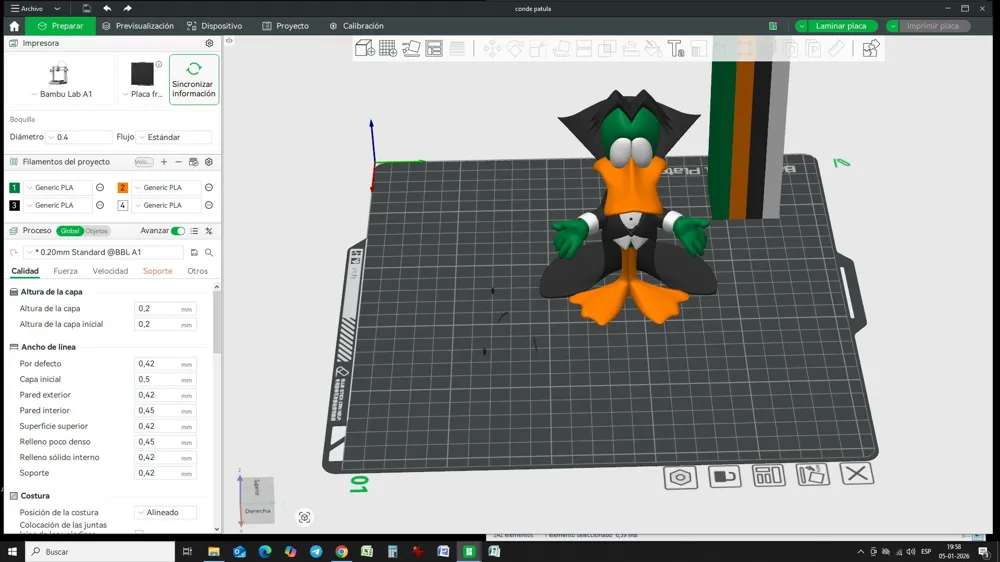1000x562 pixels.
Task: Click the save disk icon in title bar
Action: (x=87, y=8)
